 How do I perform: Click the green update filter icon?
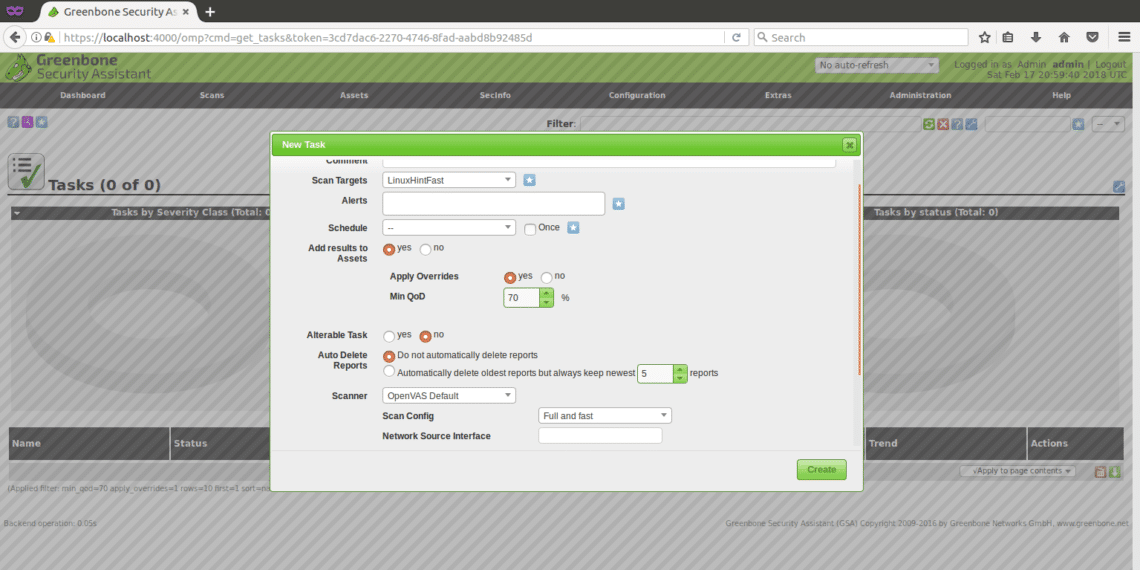click(x=928, y=124)
